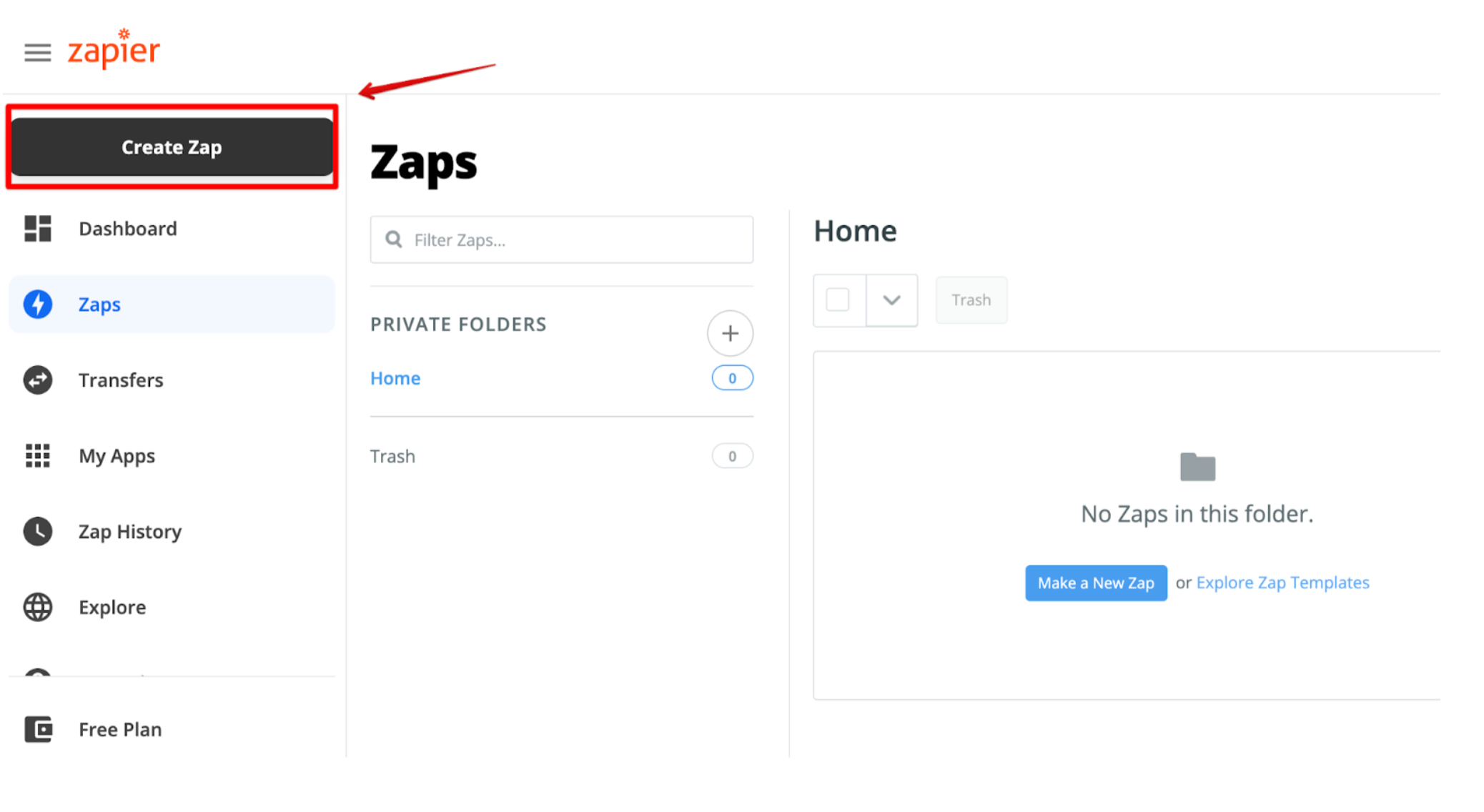This screenshot has width=1484, height=812.
Task: Add a new private folder
Action: click(730, 333)
